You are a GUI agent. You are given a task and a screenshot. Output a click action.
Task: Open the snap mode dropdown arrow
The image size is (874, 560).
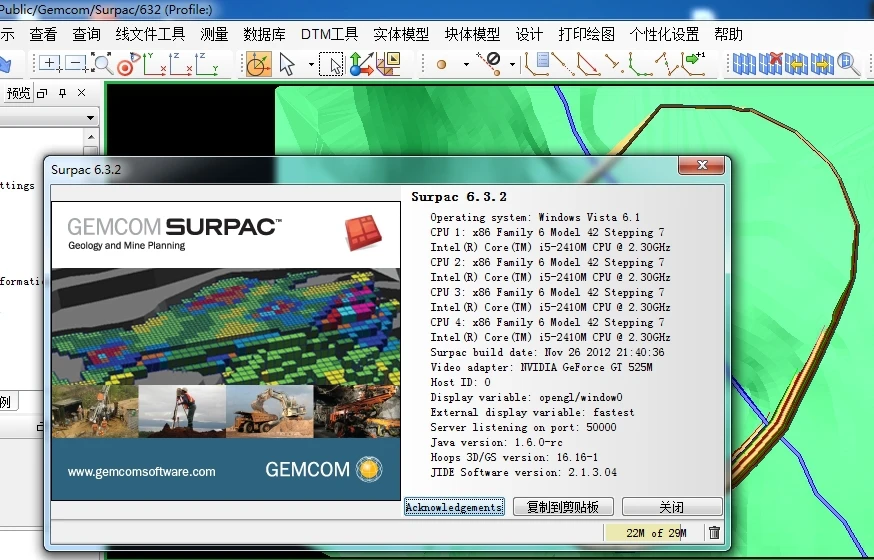pos(512,65)
